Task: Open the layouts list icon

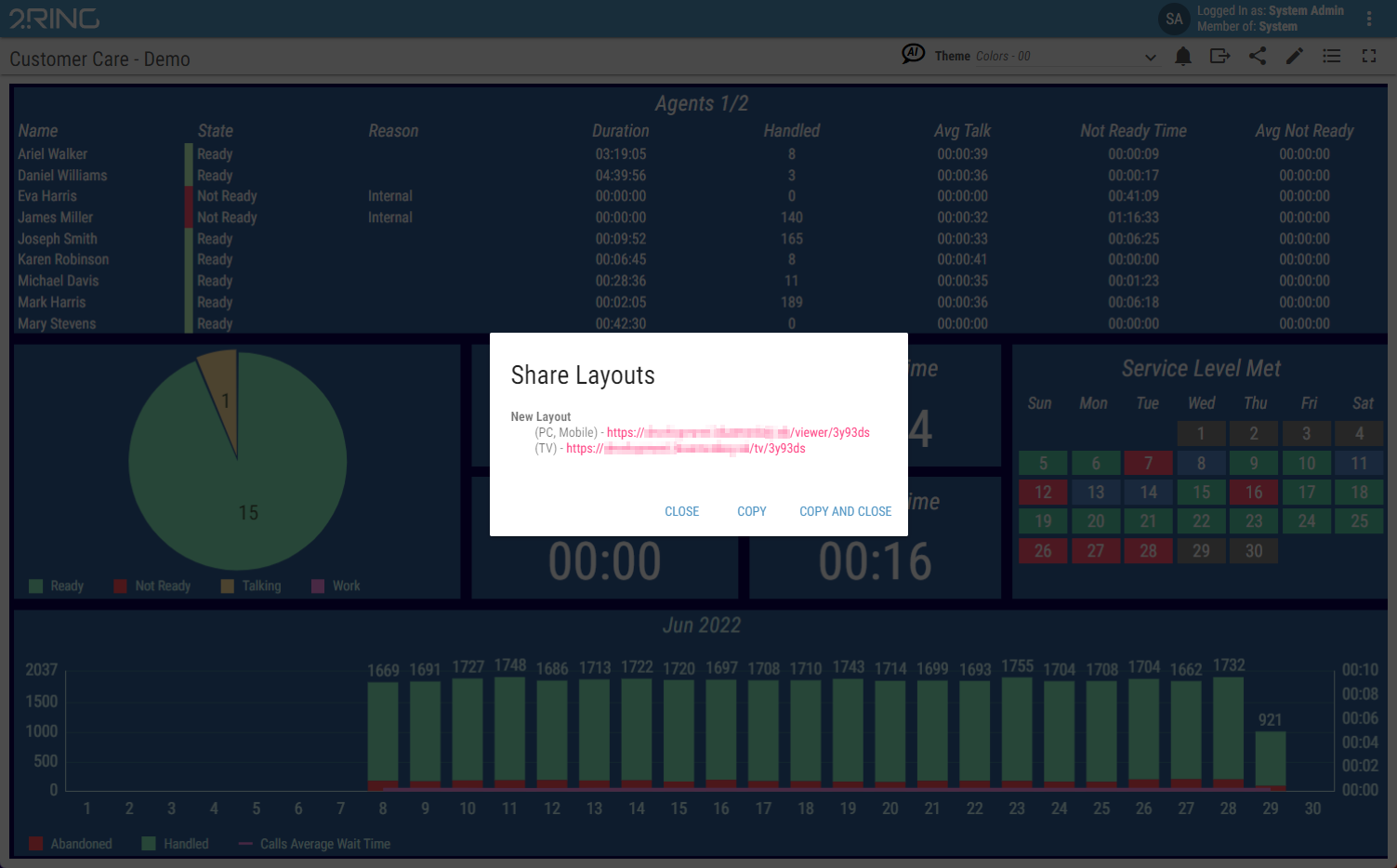Action: click(x=1331, y=57)
